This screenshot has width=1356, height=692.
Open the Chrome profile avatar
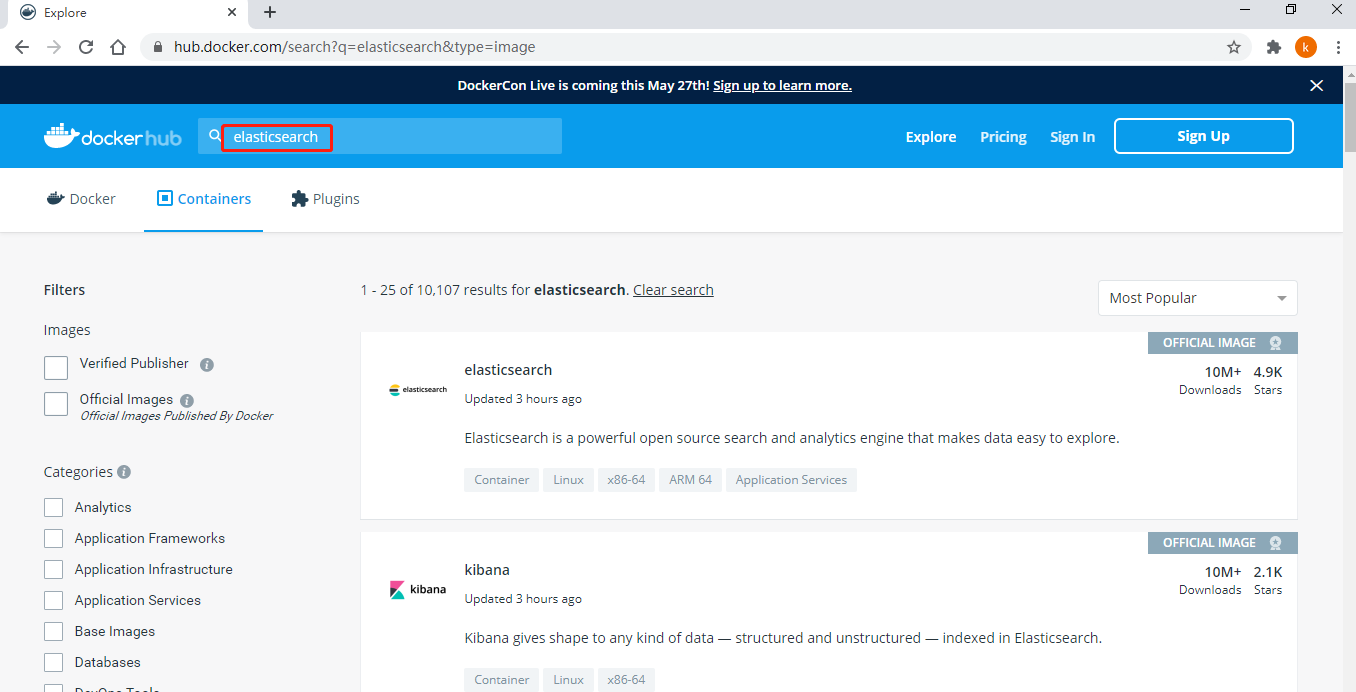1305,47
